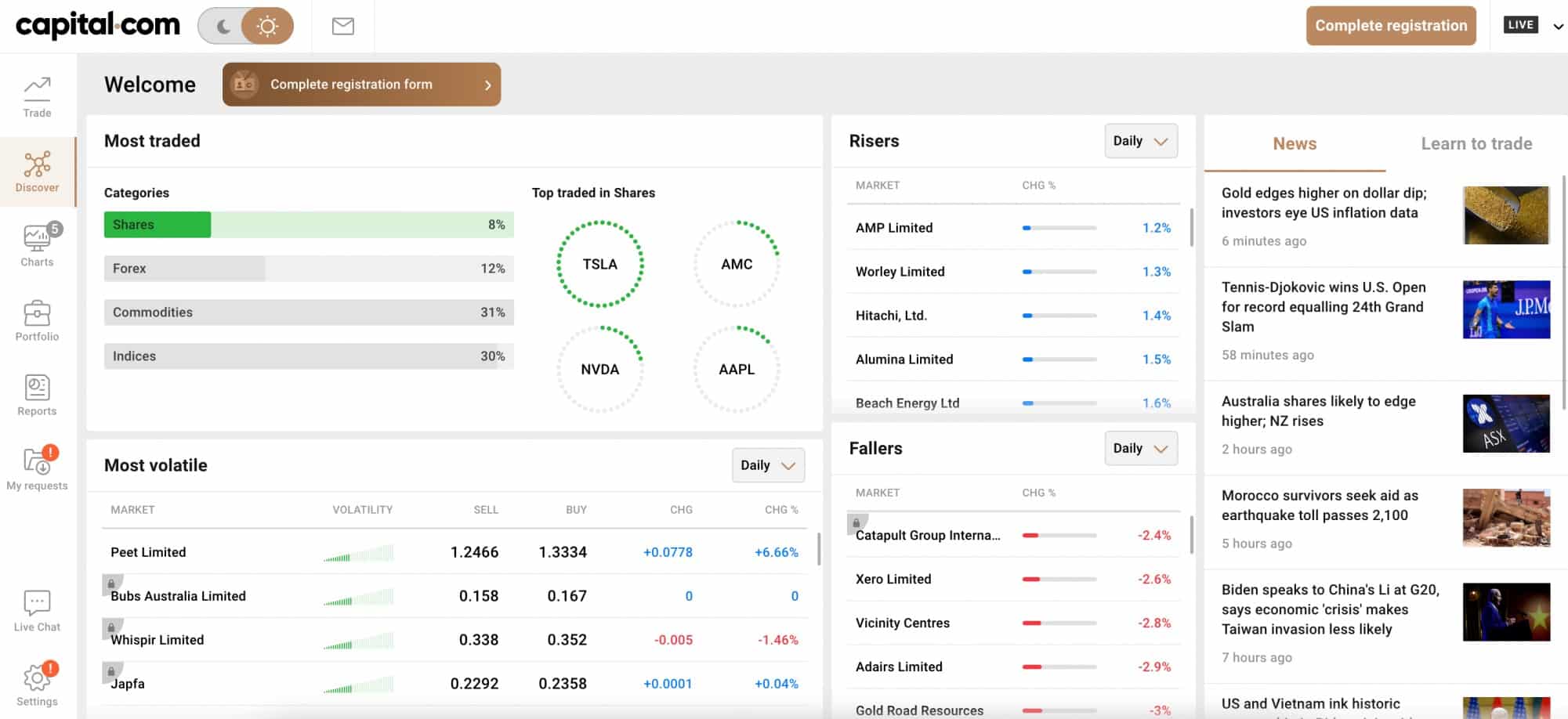Click the lock icon beside Catapult Group
The width and height of the screenshot is (1568, 719).
856,522
